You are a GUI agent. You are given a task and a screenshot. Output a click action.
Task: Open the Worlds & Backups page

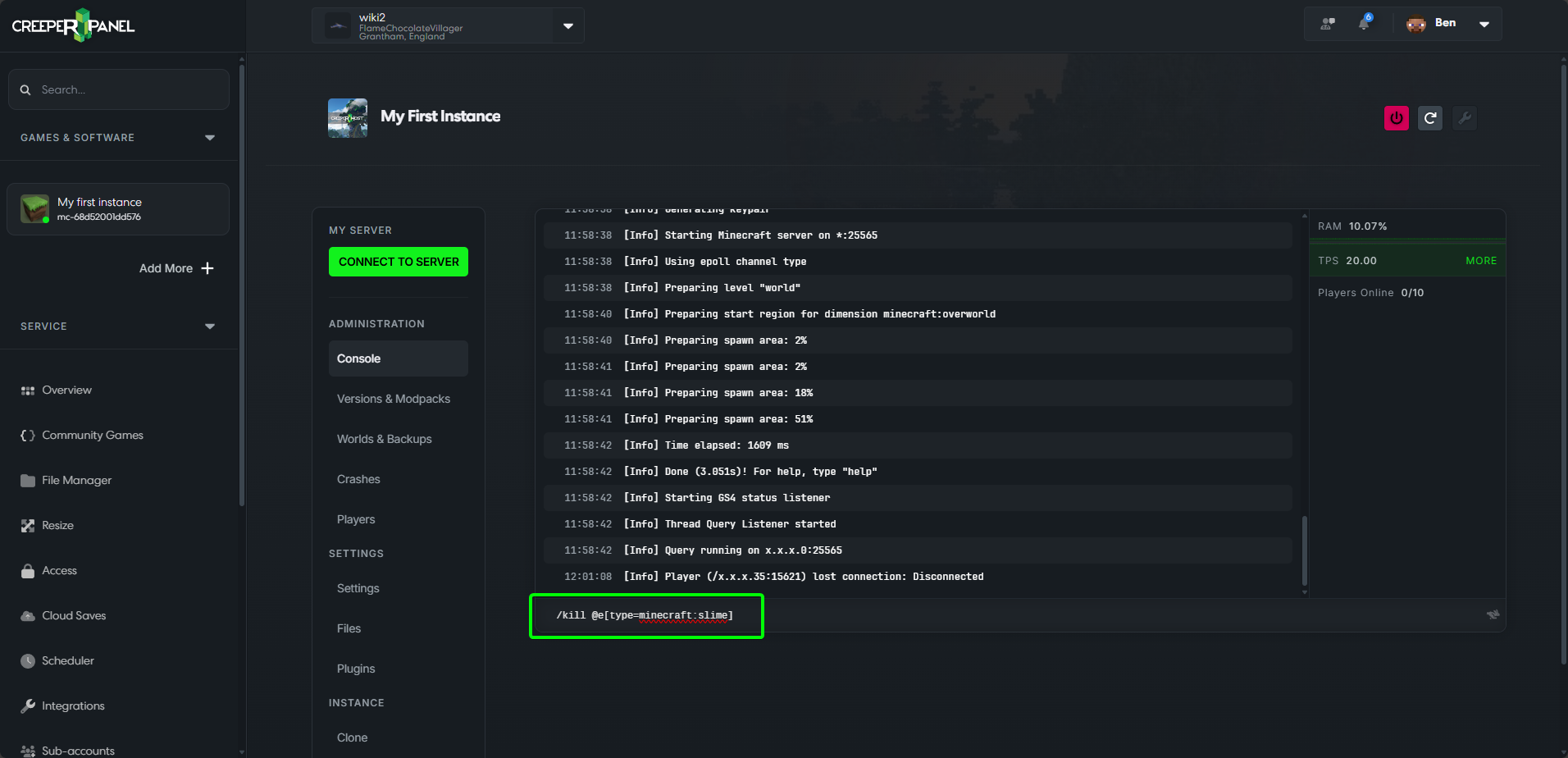pos(384,439)
